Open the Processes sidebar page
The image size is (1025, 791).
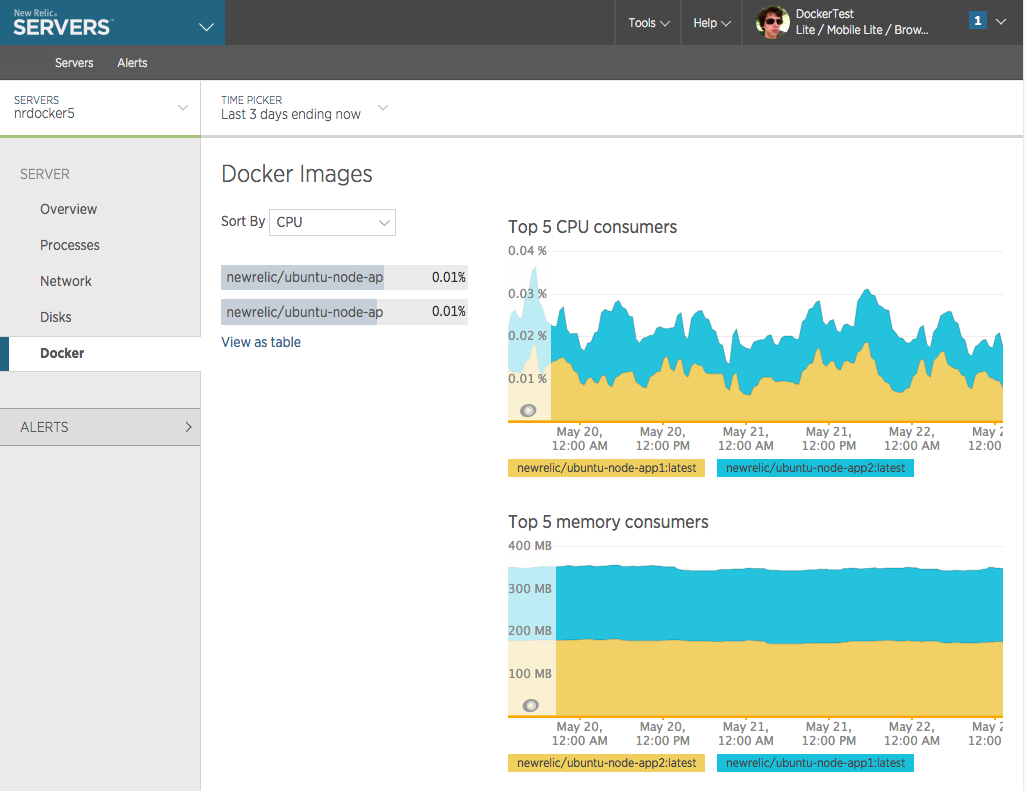pyautogui.click(x=69, y=245)
